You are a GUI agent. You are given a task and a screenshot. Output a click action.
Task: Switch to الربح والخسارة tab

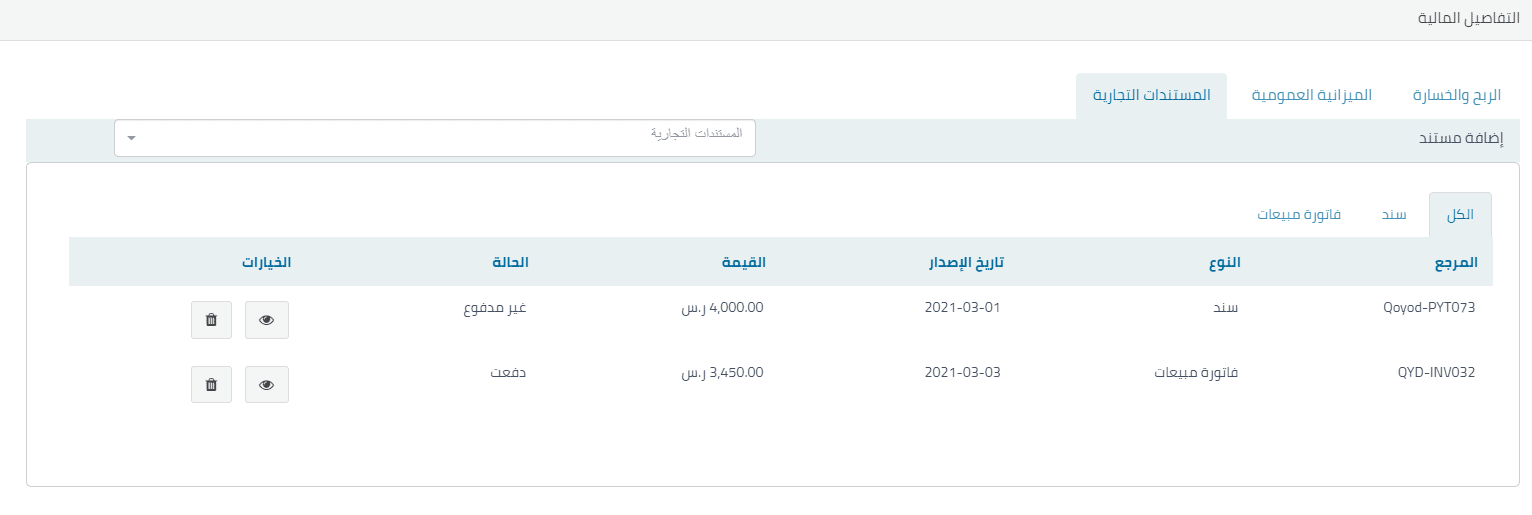1457,96
